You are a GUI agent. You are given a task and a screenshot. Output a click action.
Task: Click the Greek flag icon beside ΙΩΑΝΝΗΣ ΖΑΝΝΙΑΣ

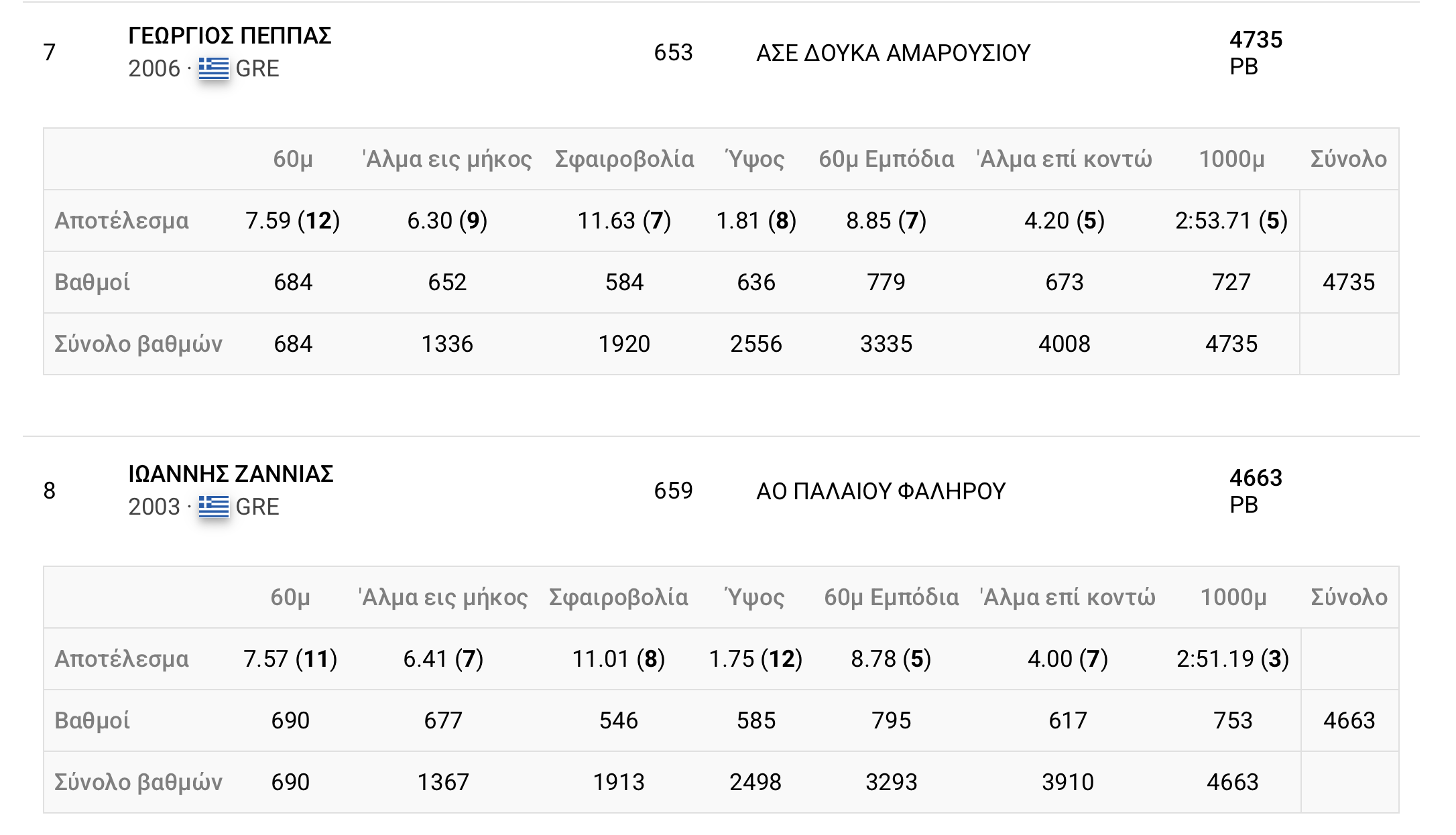214,507
